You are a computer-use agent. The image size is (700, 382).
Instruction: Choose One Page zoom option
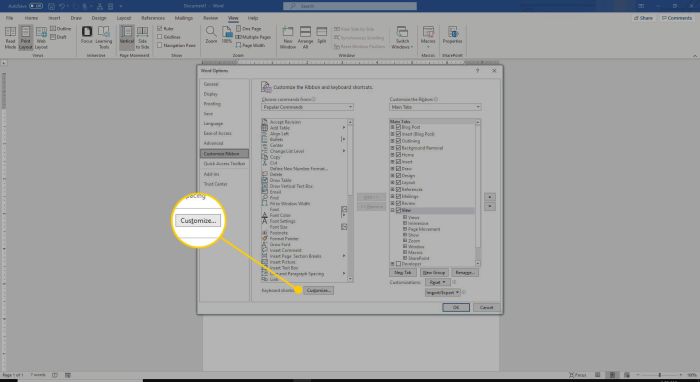249,29
